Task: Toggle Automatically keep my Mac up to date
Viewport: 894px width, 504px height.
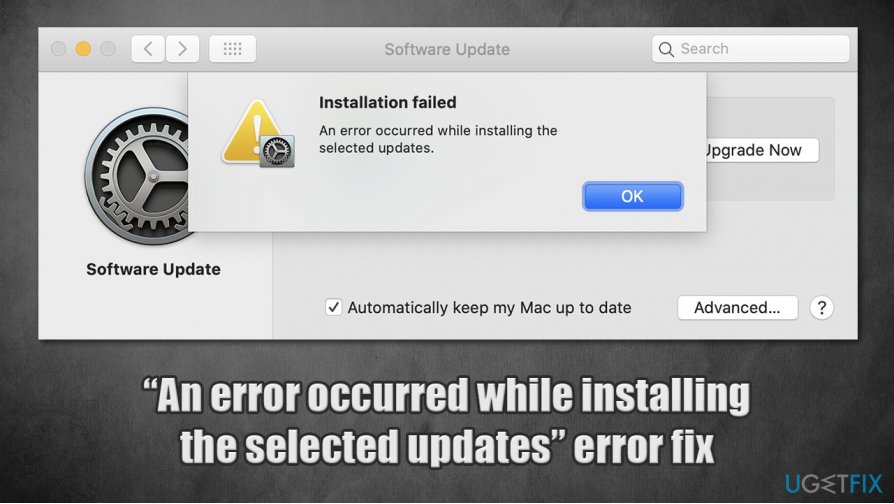Action: tap(334, 308)
